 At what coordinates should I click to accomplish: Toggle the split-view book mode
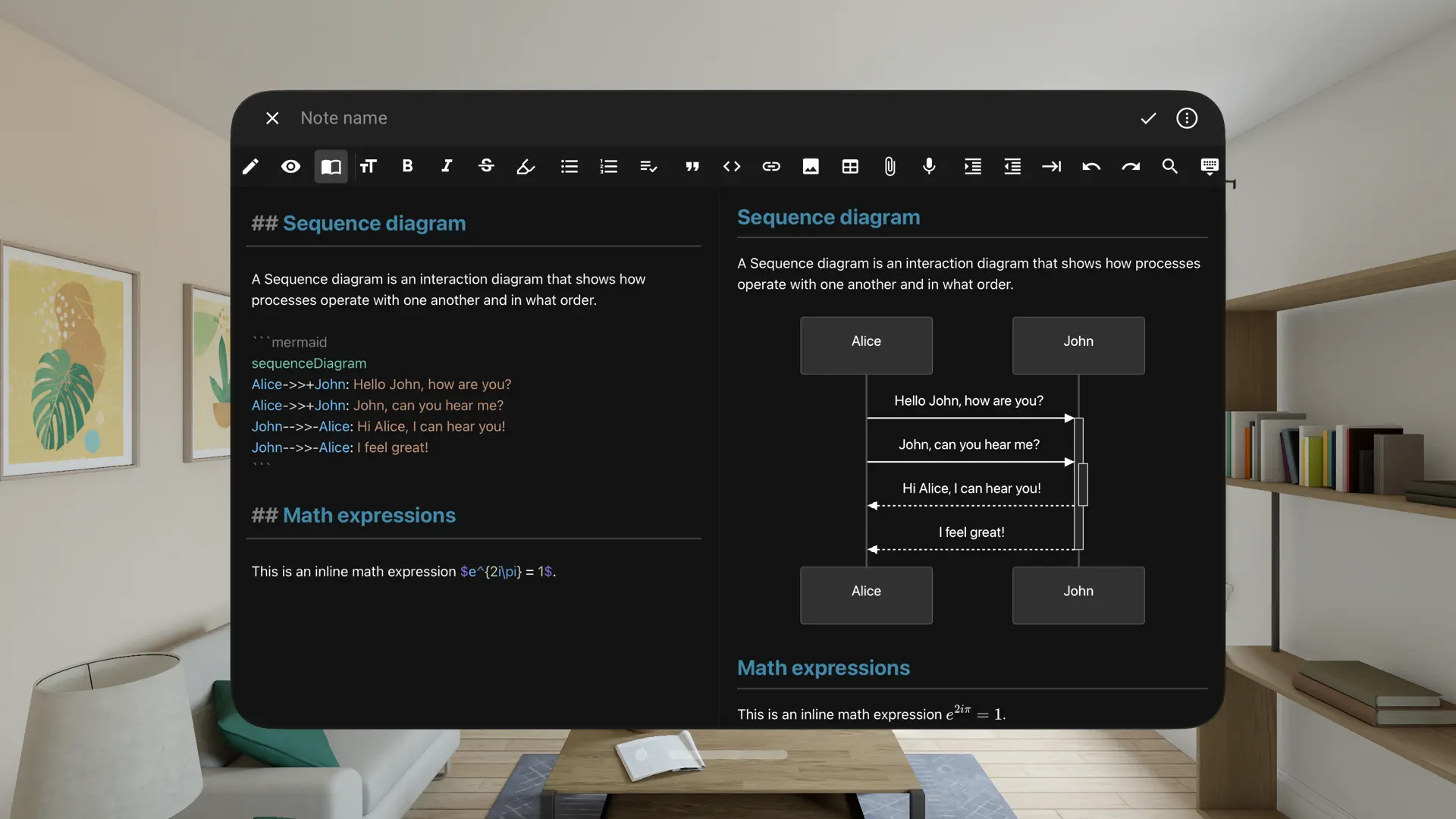click(331, 166)
